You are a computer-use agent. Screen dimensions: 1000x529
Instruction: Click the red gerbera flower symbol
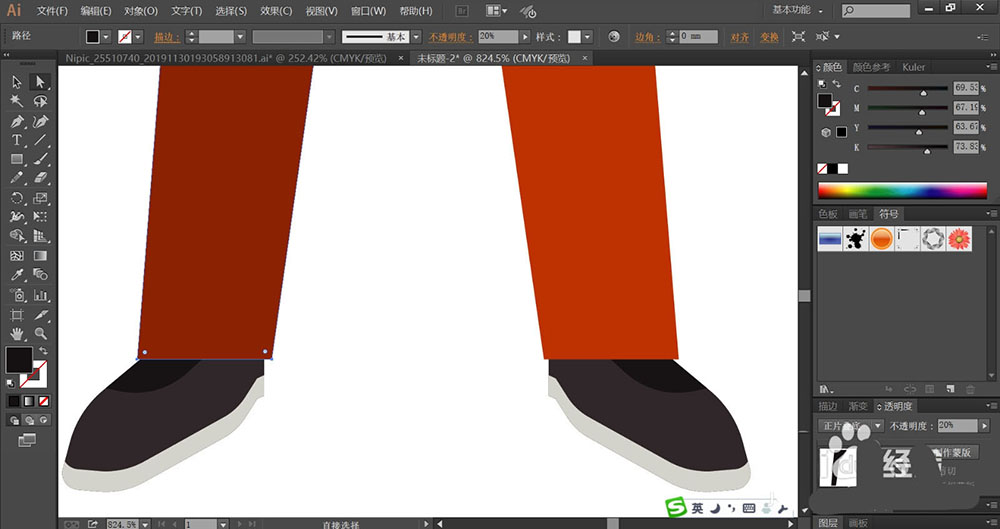pos(958,239)
